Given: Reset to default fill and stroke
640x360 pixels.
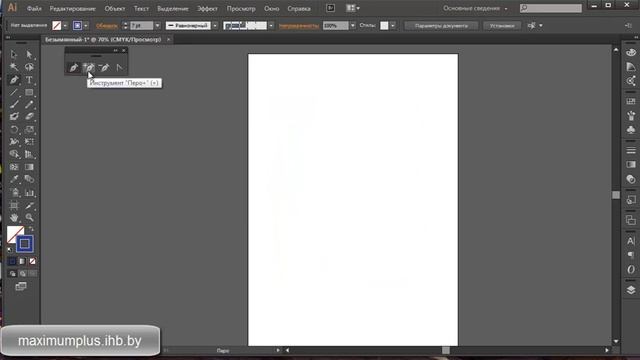Looking at the screenshot, I should pos(10,249).
